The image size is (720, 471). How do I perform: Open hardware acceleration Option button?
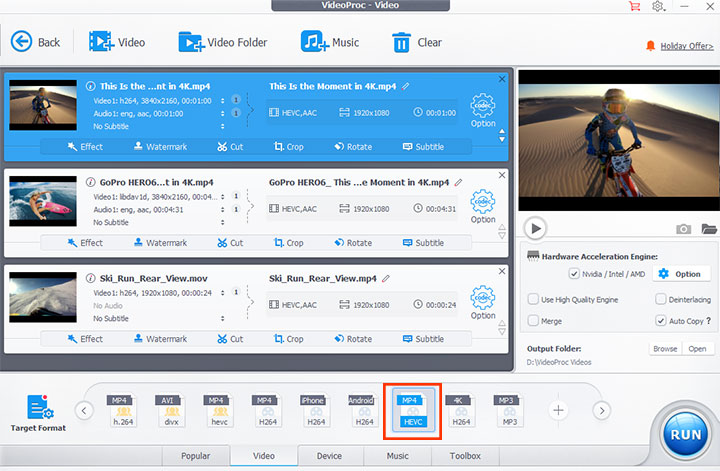(682, 274)
